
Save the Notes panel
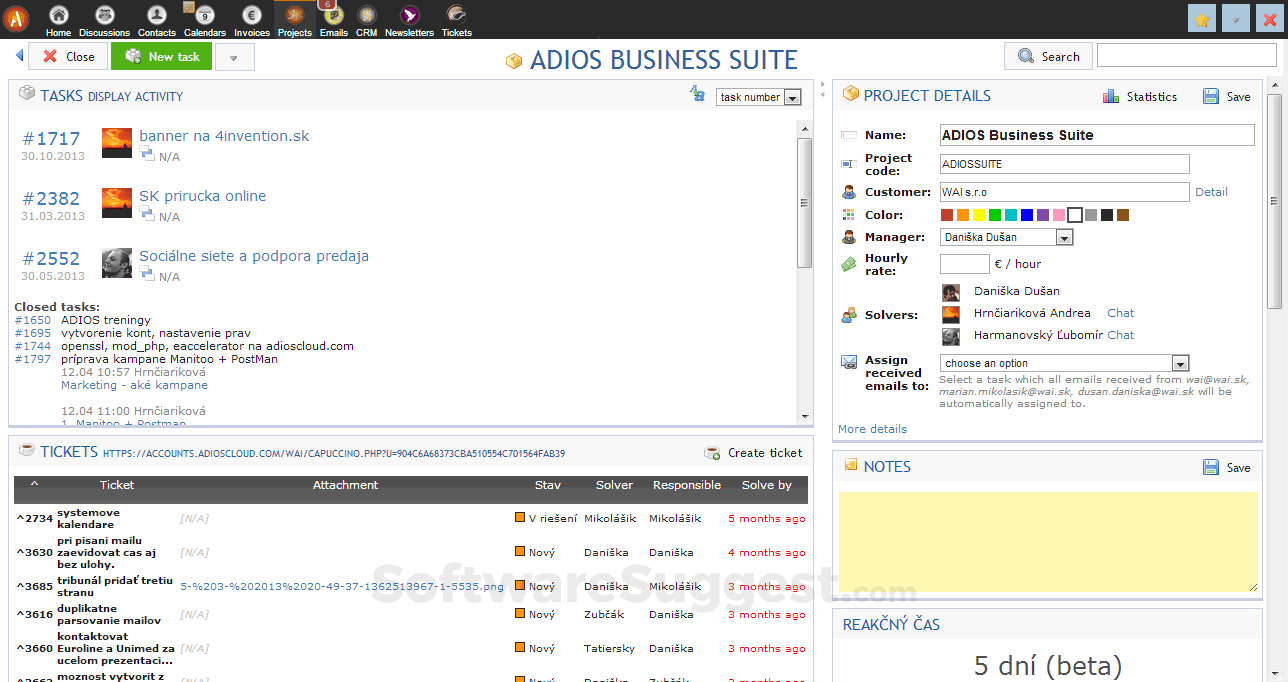[1227, 467]
